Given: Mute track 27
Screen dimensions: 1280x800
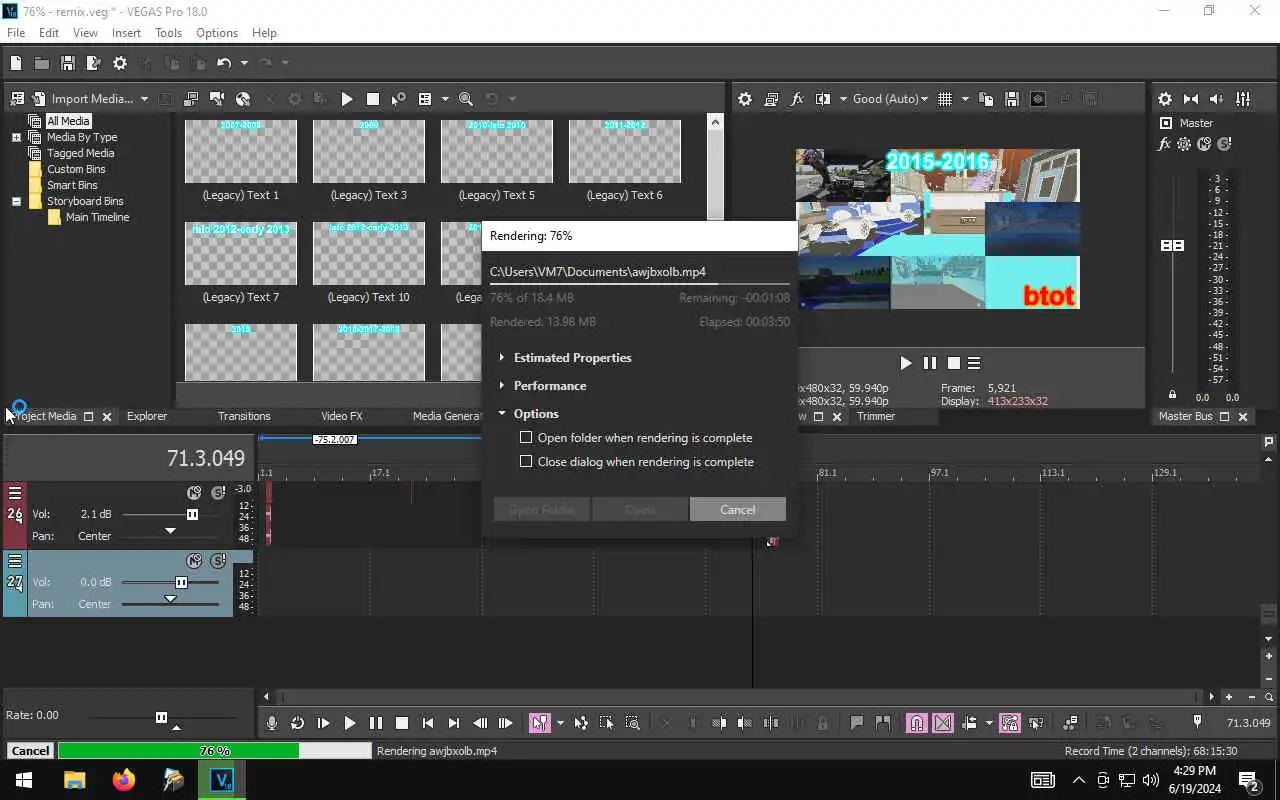Looking at the screenshot, I should click(x=195, y=560).
